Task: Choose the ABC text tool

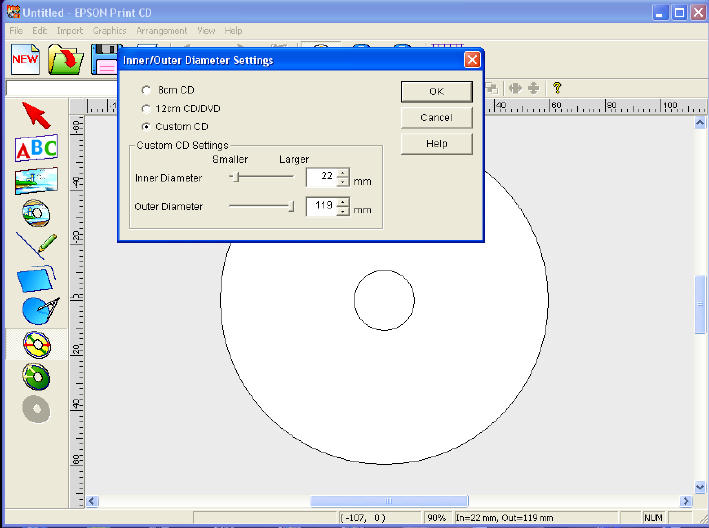Action: tap(36, 148)
